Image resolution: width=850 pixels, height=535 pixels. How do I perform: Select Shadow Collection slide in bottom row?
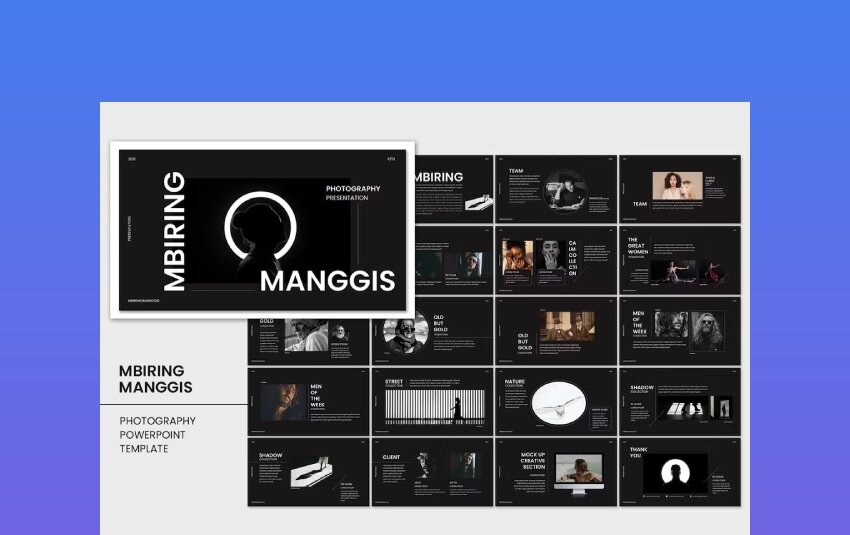coord(308,471)
